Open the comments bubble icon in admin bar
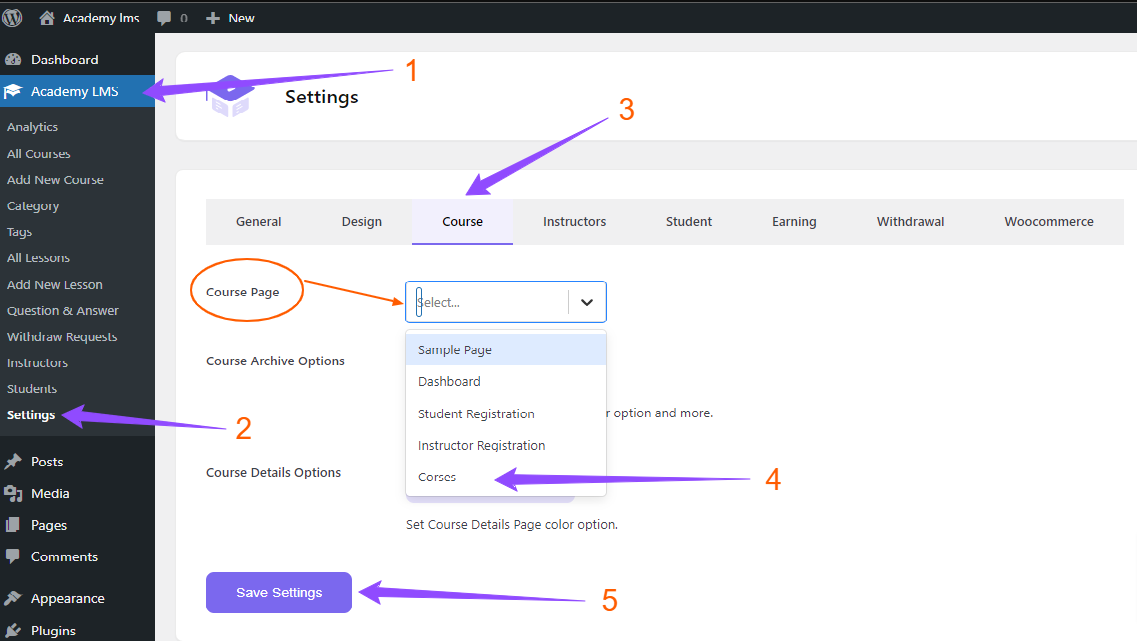The height and width of the screenshot is (641, 1137). pos(165,18)
